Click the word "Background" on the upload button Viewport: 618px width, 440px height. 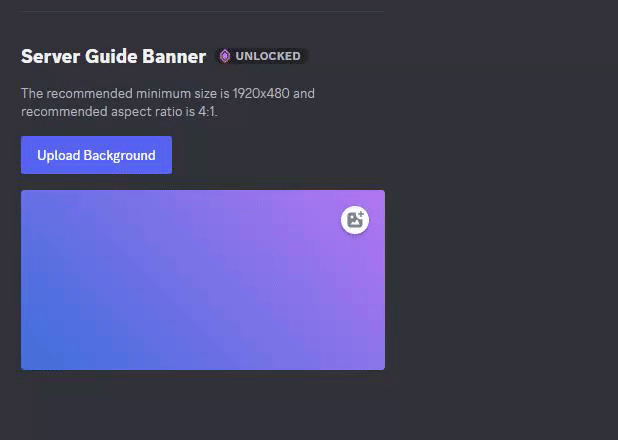pyautogui.click(x=119, y=155)
